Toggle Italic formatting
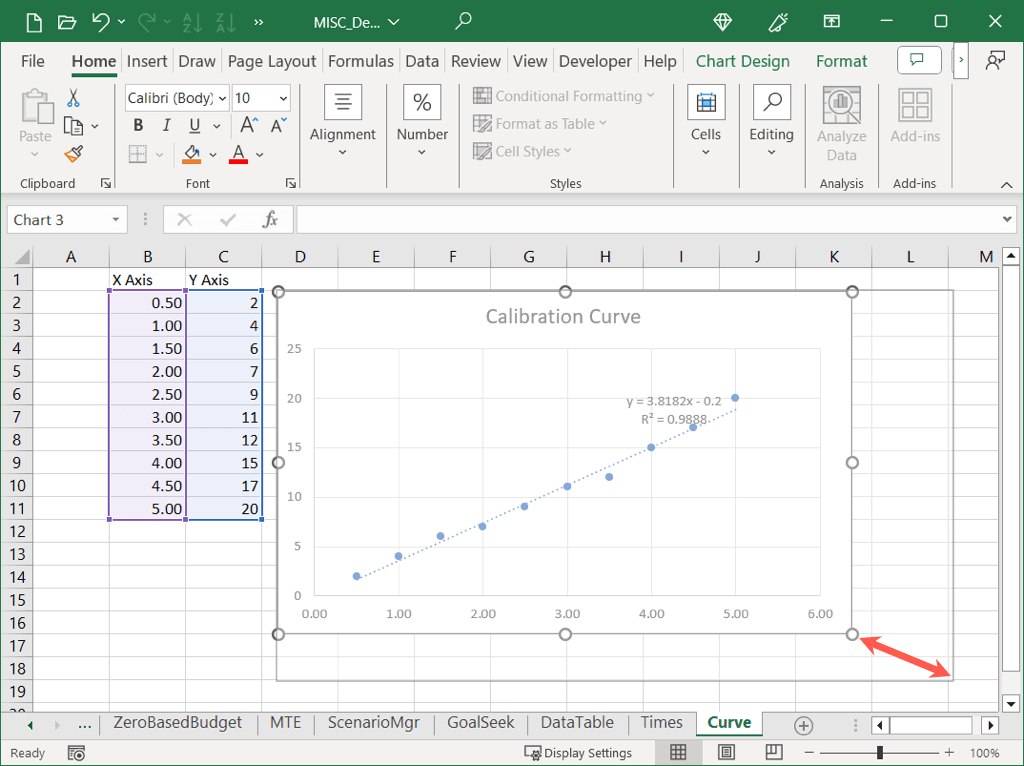Viewport: 1024px width, 766px height. tap(166, 126)
